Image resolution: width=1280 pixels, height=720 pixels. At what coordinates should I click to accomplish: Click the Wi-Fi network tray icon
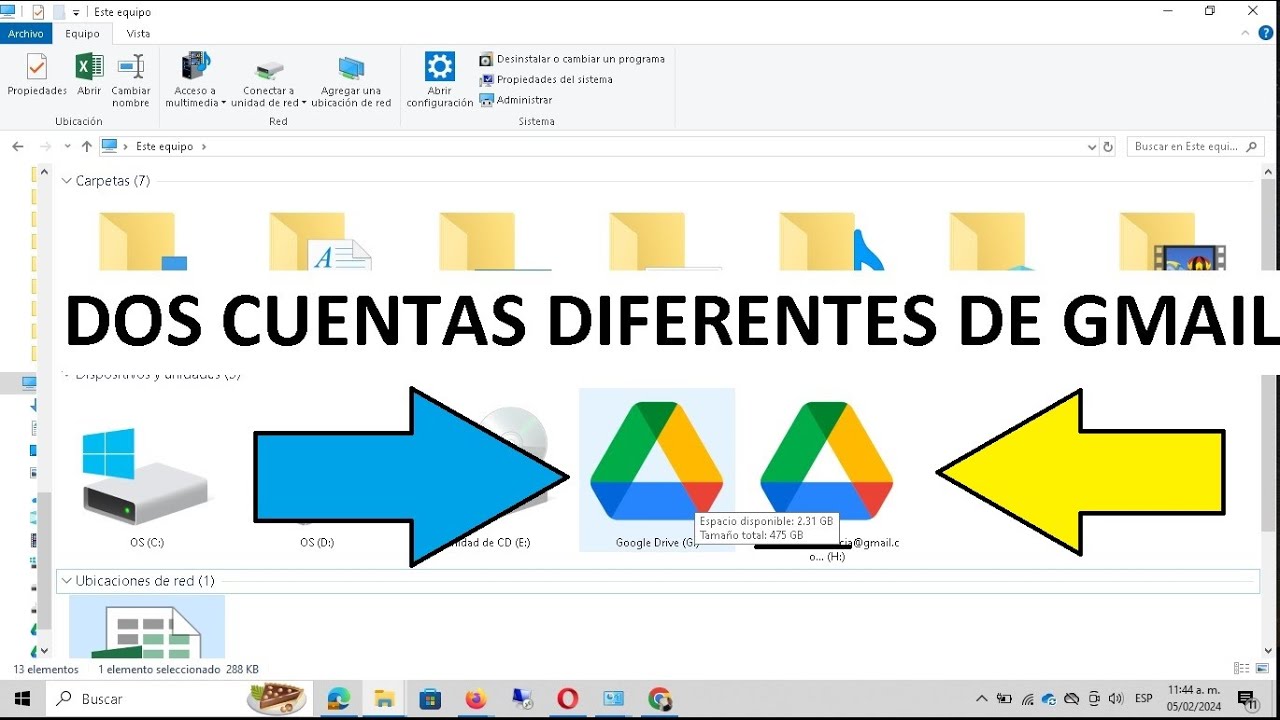point(1027,699)
